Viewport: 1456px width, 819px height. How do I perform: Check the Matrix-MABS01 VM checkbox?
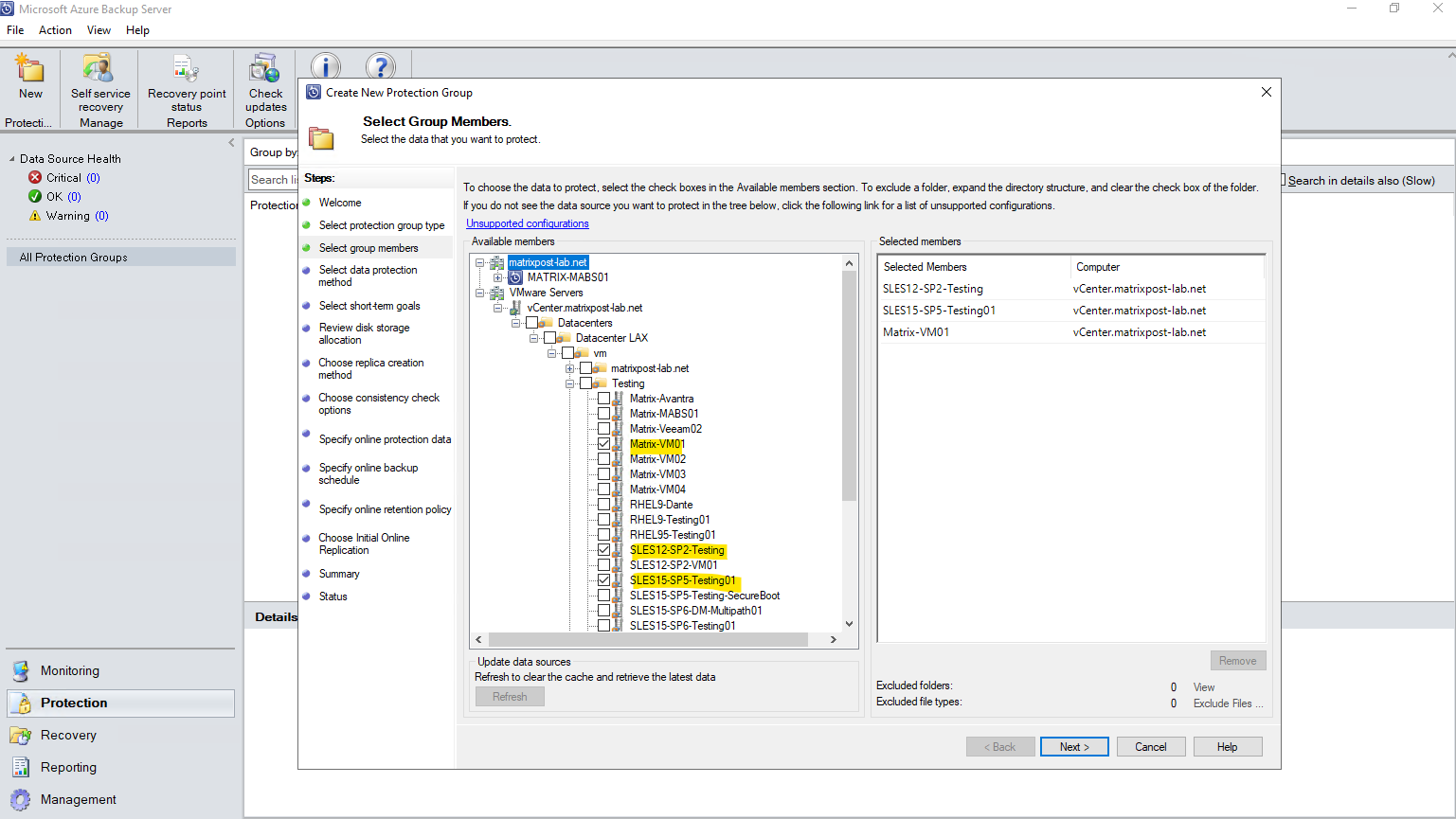603,414
